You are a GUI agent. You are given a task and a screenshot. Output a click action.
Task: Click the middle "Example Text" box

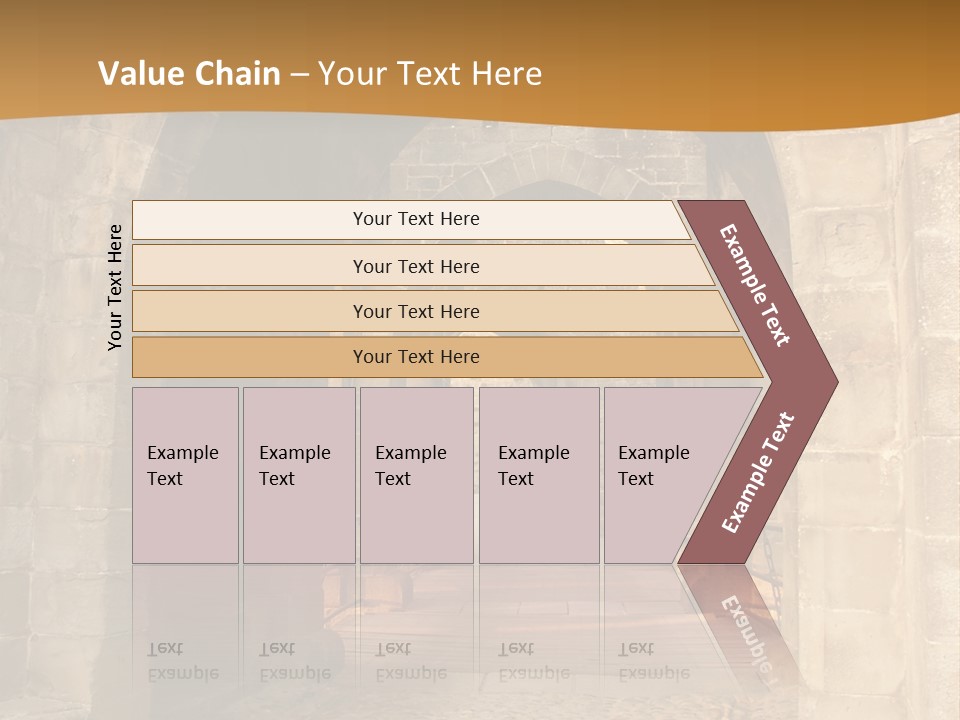coord(416,475)
